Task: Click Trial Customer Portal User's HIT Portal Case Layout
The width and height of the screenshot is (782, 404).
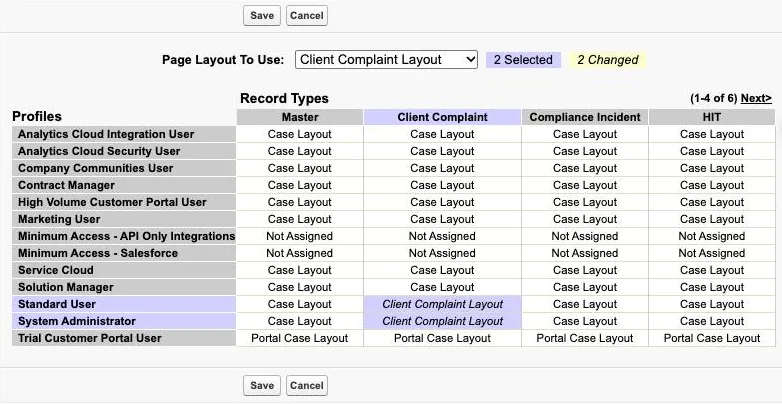Action: 712,338
